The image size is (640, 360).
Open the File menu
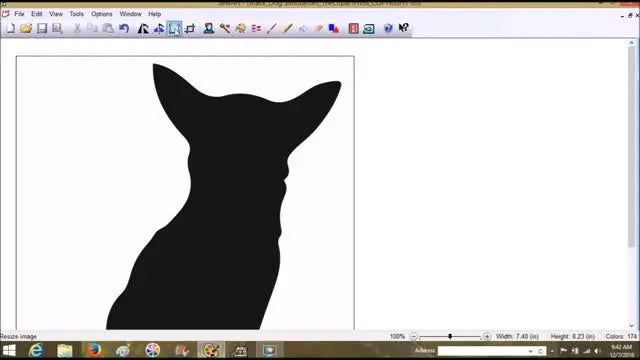pos(19,14)
